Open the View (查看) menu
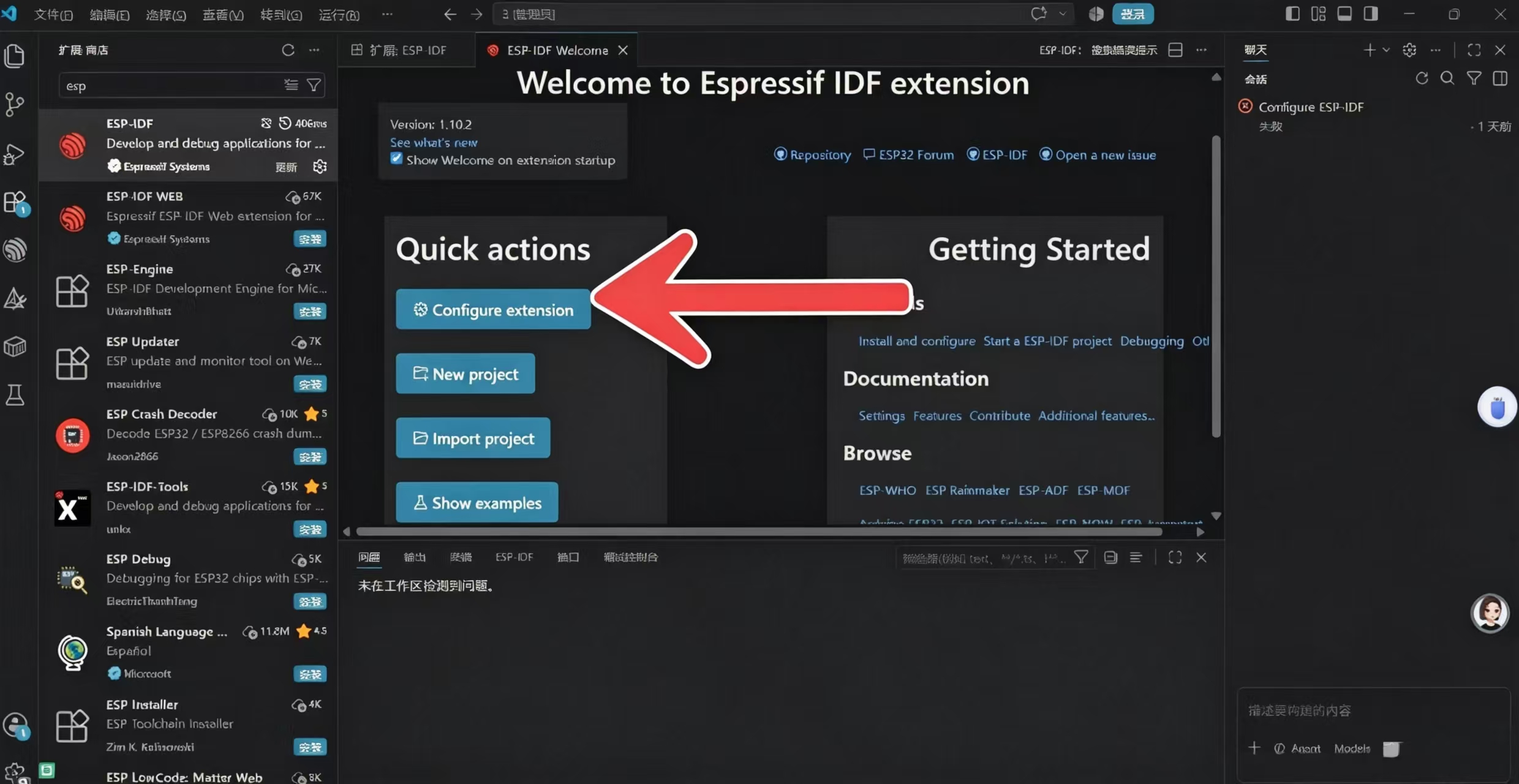The height and width of the screenshot is (784, 1519). (223, 14)
